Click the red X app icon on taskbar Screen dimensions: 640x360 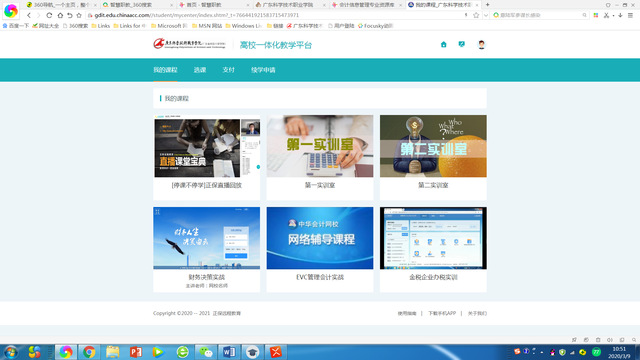tap(276, 352)
